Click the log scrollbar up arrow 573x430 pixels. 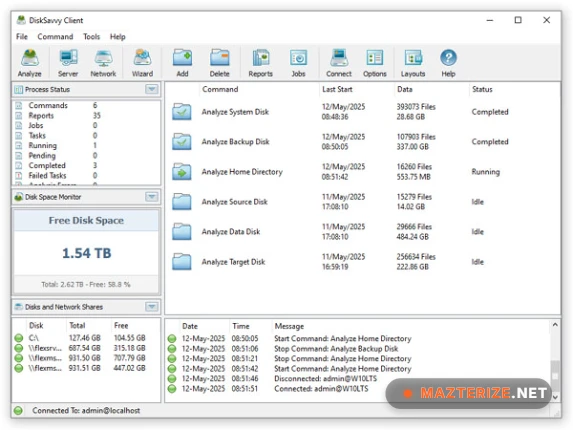555,324
